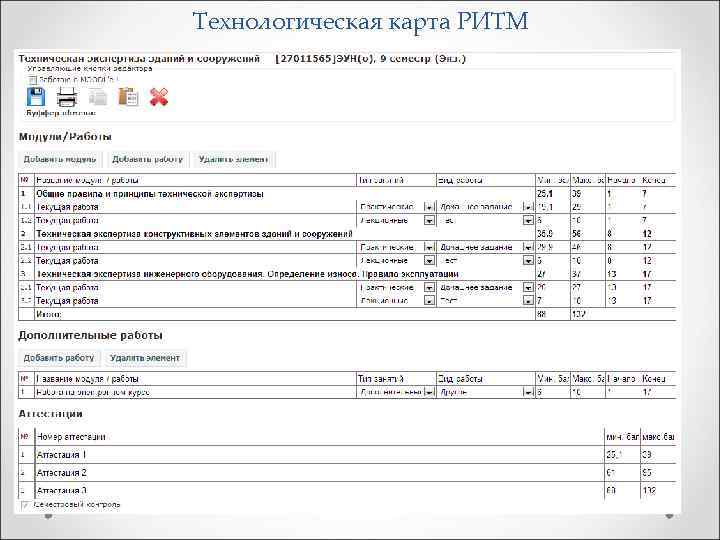Select Текущая работа in row 2.1

coord(67,248)
